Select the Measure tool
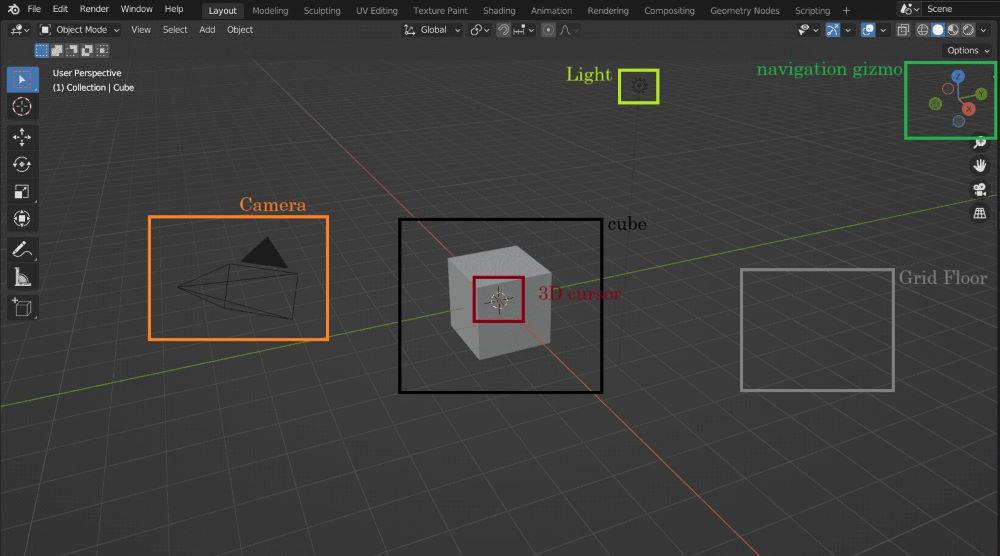This screenshot has height=556, width=1000. point(22,277)
